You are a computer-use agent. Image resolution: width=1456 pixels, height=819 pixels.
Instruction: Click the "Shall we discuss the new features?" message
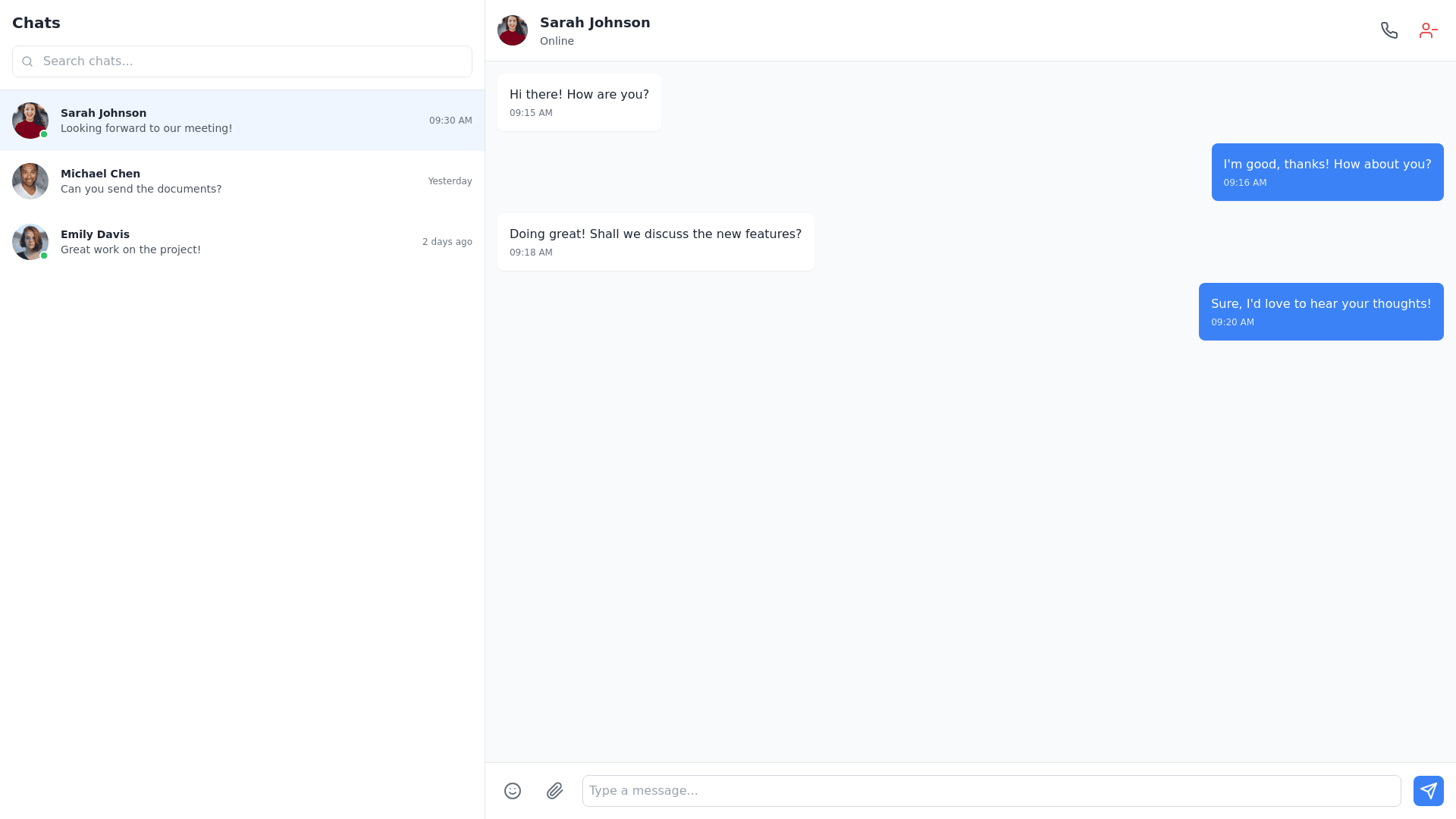(655, 242)
